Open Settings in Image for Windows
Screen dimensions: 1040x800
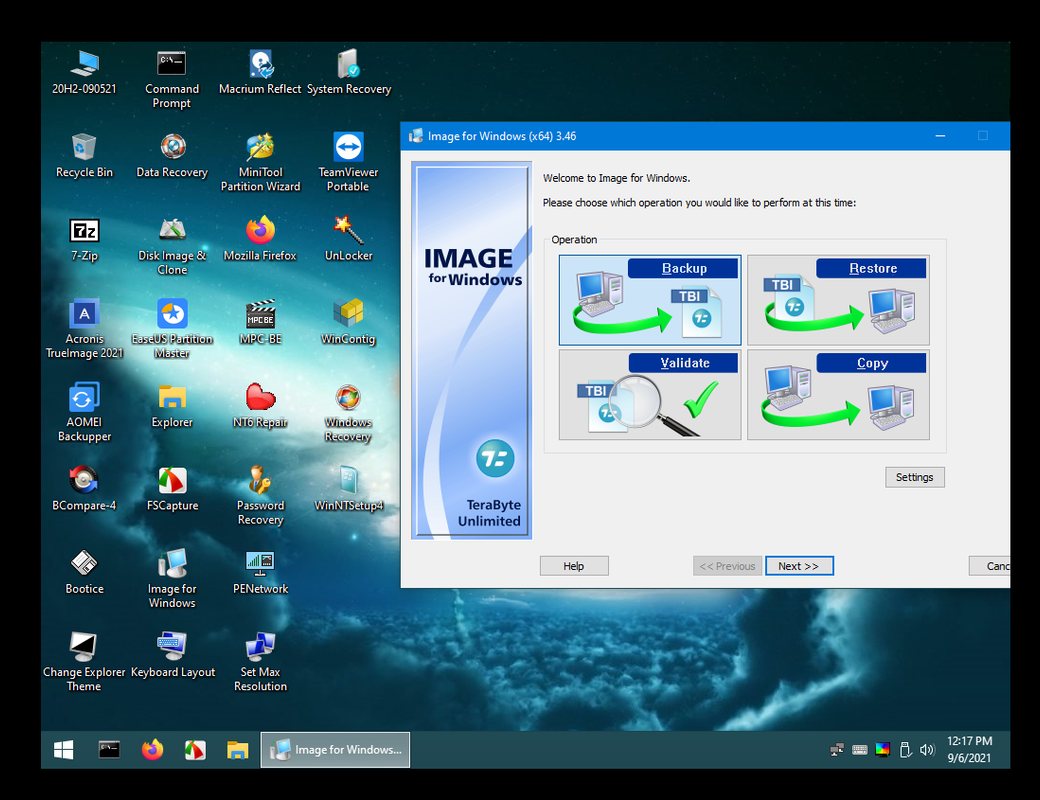915,477
